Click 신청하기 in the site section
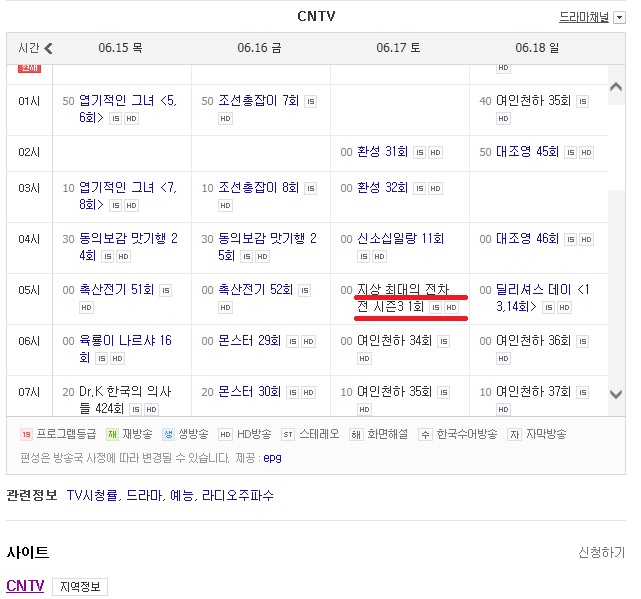 click(601, 552)
